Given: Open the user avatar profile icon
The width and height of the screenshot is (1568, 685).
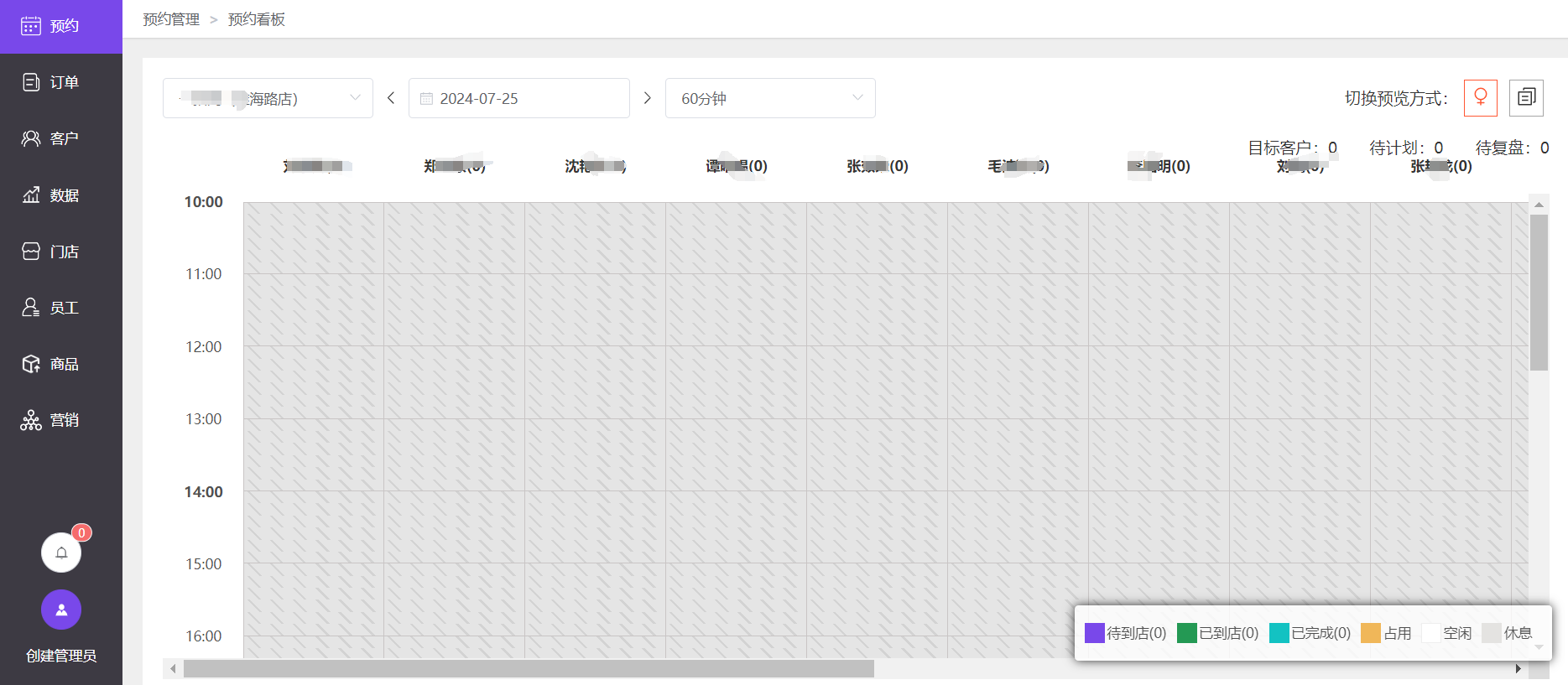Looking at the screenshot, I should (61, 610).
